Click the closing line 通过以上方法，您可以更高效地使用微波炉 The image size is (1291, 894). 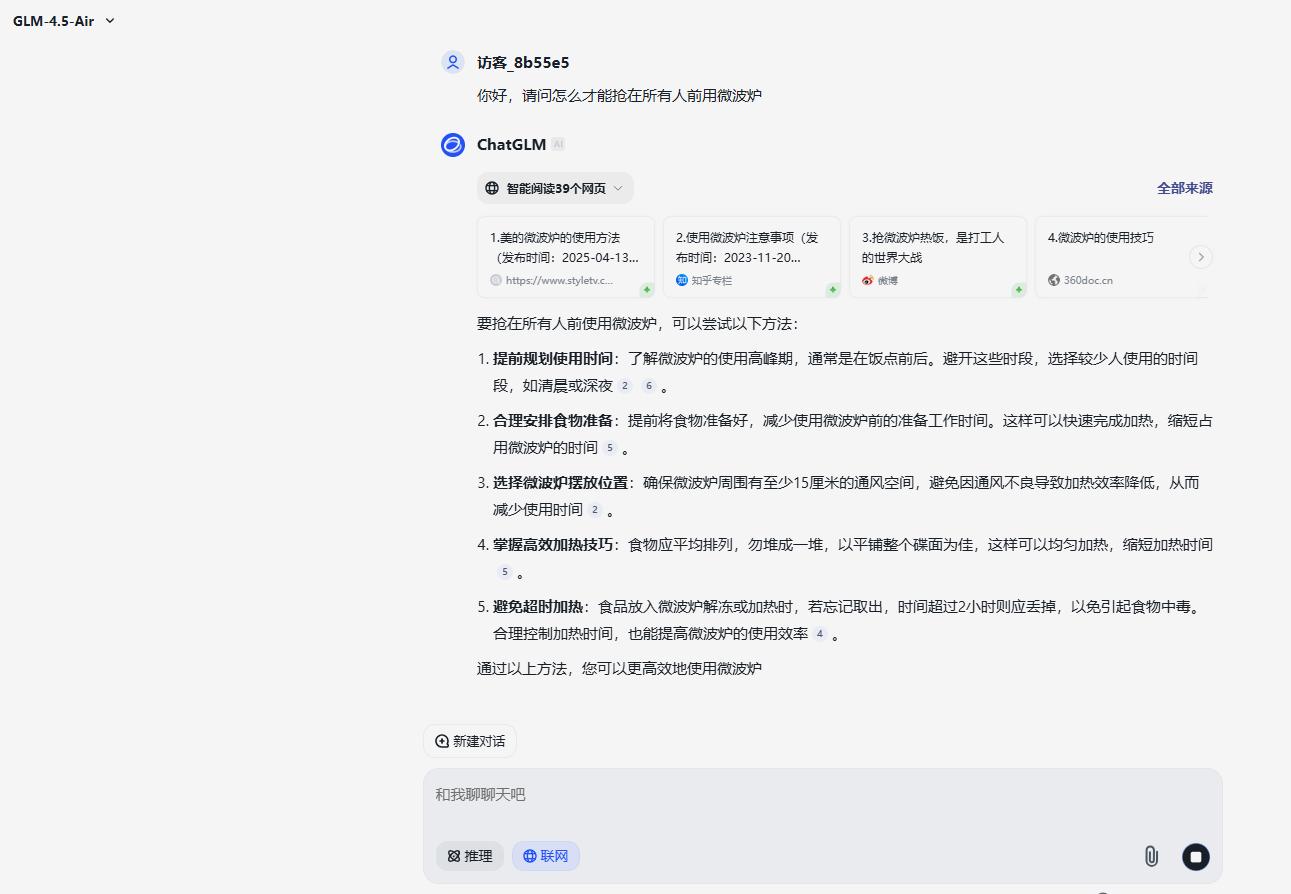[619, 668]
